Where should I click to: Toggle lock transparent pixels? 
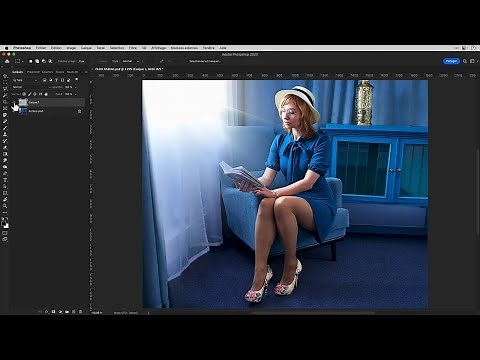point(24,94)
